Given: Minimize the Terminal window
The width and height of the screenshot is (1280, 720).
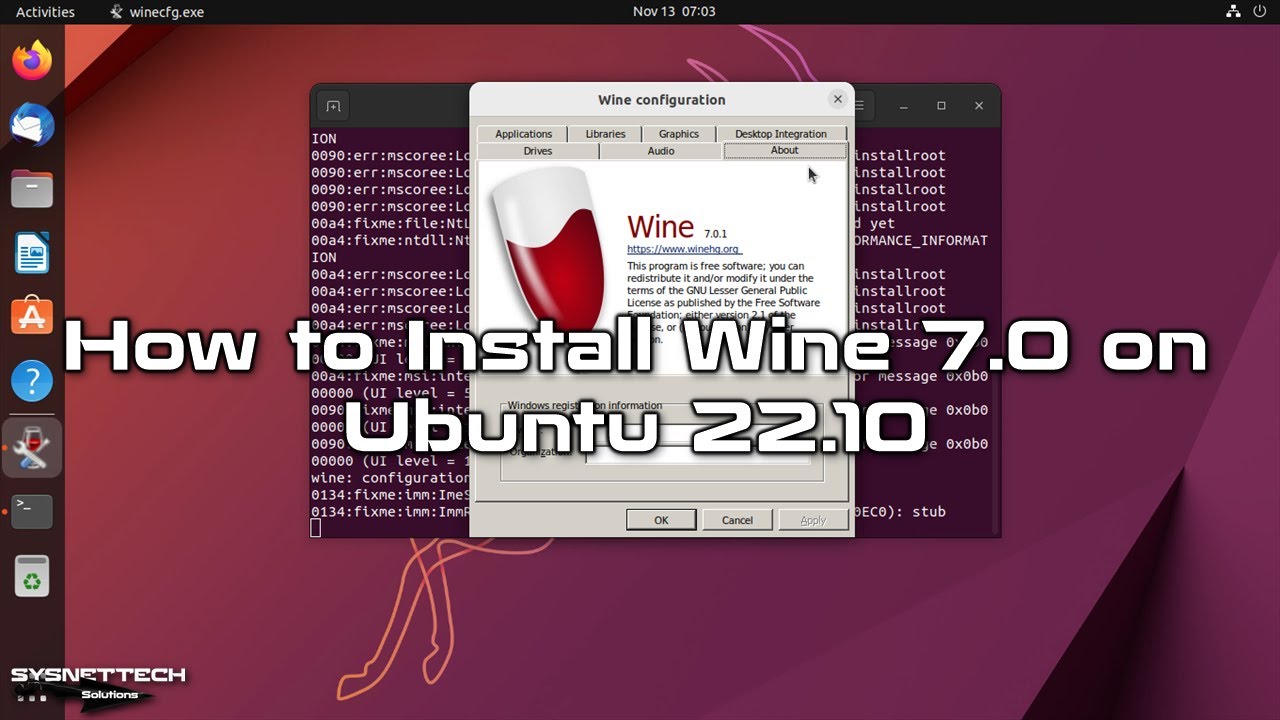Looking at the screenshot, I should click(x=903, y=106).
